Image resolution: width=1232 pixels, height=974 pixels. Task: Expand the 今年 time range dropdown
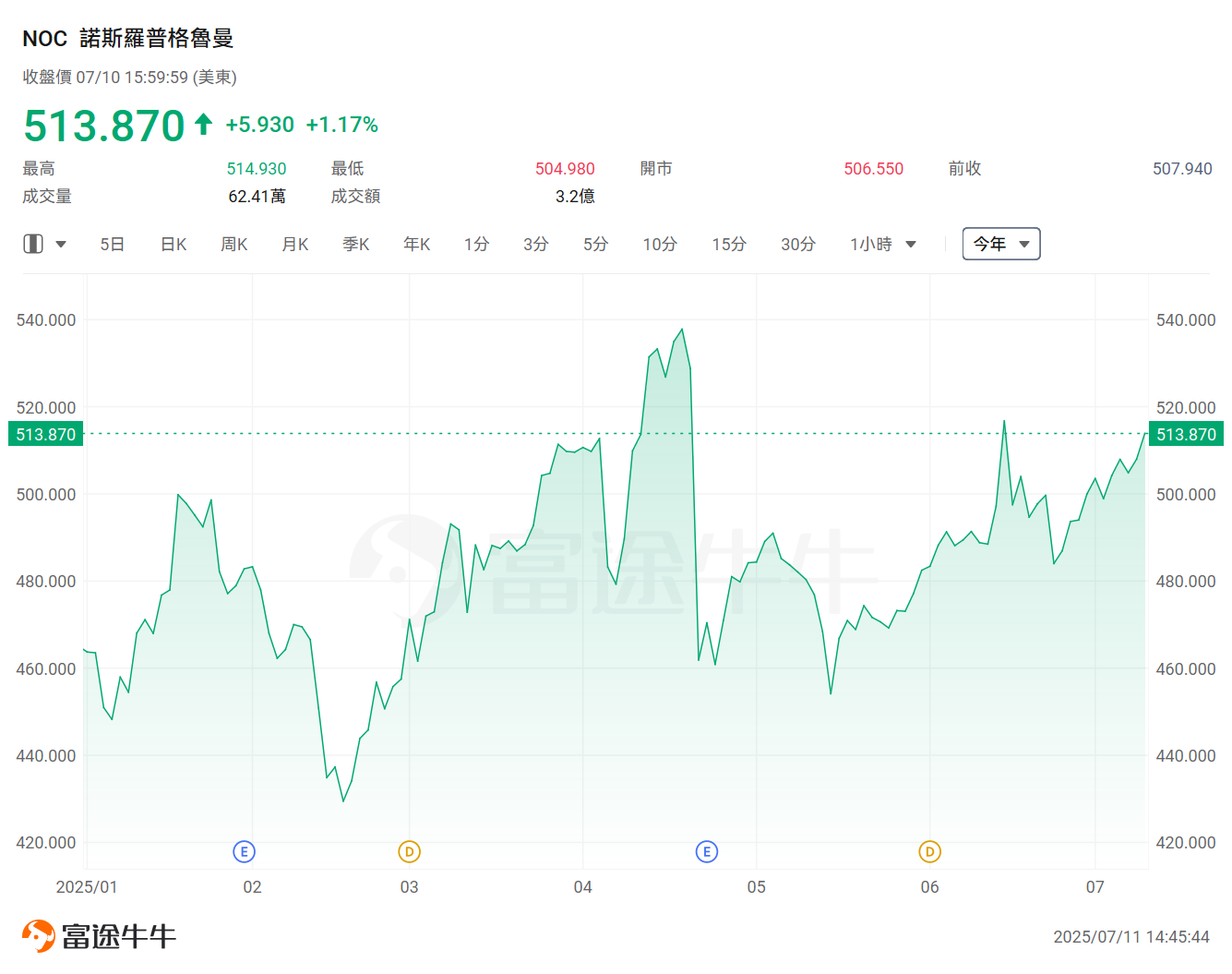[1001, 244]
